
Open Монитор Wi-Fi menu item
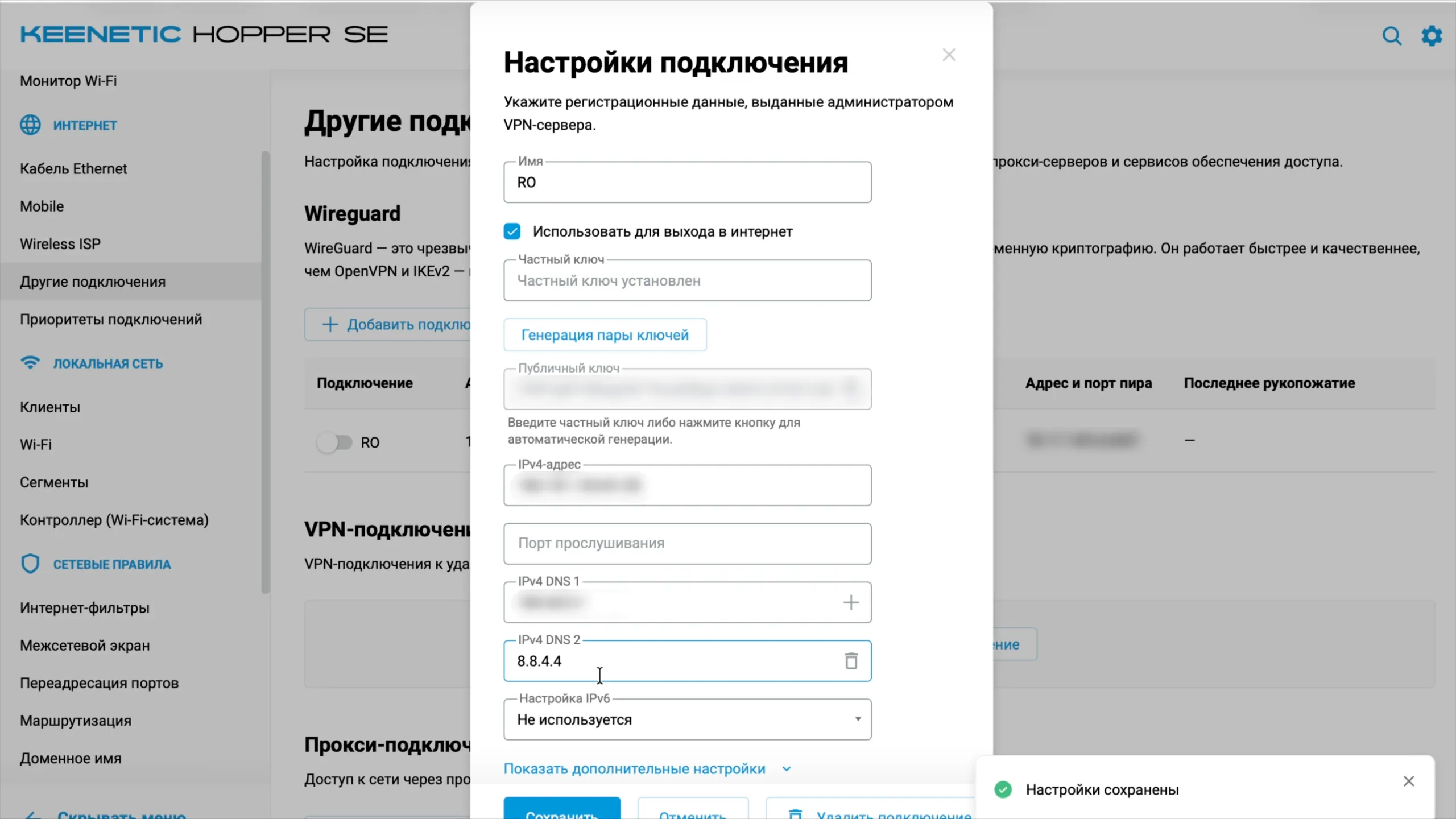[68, 81]
